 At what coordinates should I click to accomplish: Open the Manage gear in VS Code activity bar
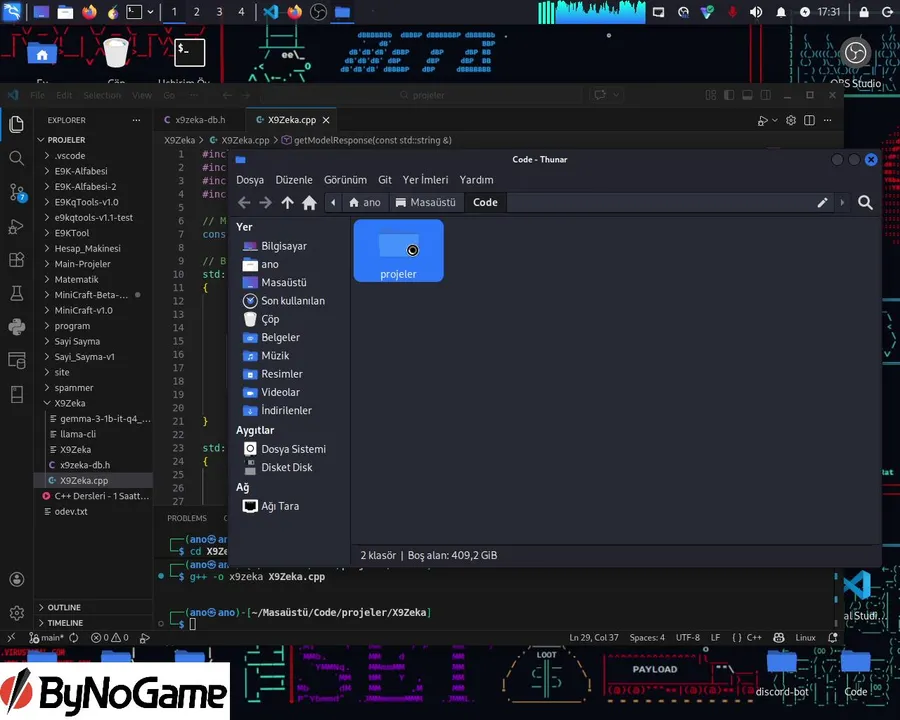(17, 613)
